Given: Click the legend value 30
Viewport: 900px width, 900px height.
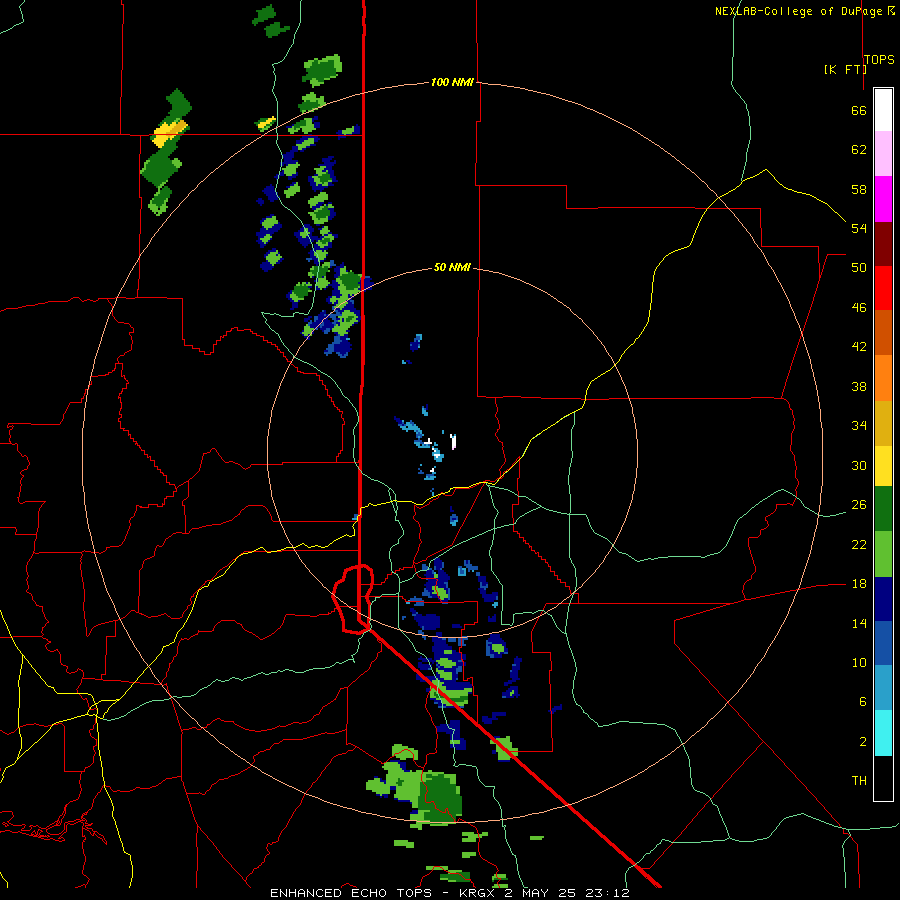Looking at the screenshot, I should [x=859, y=465].
